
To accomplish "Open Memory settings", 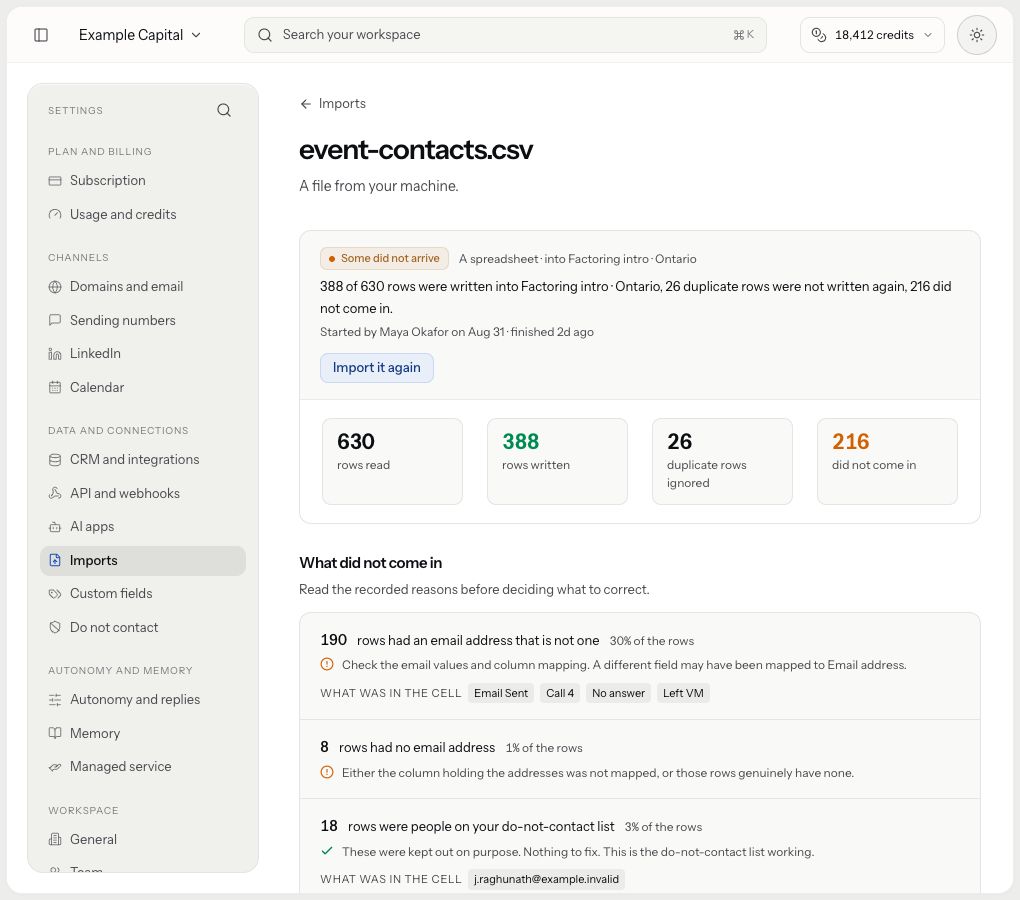I will (143, 733).
